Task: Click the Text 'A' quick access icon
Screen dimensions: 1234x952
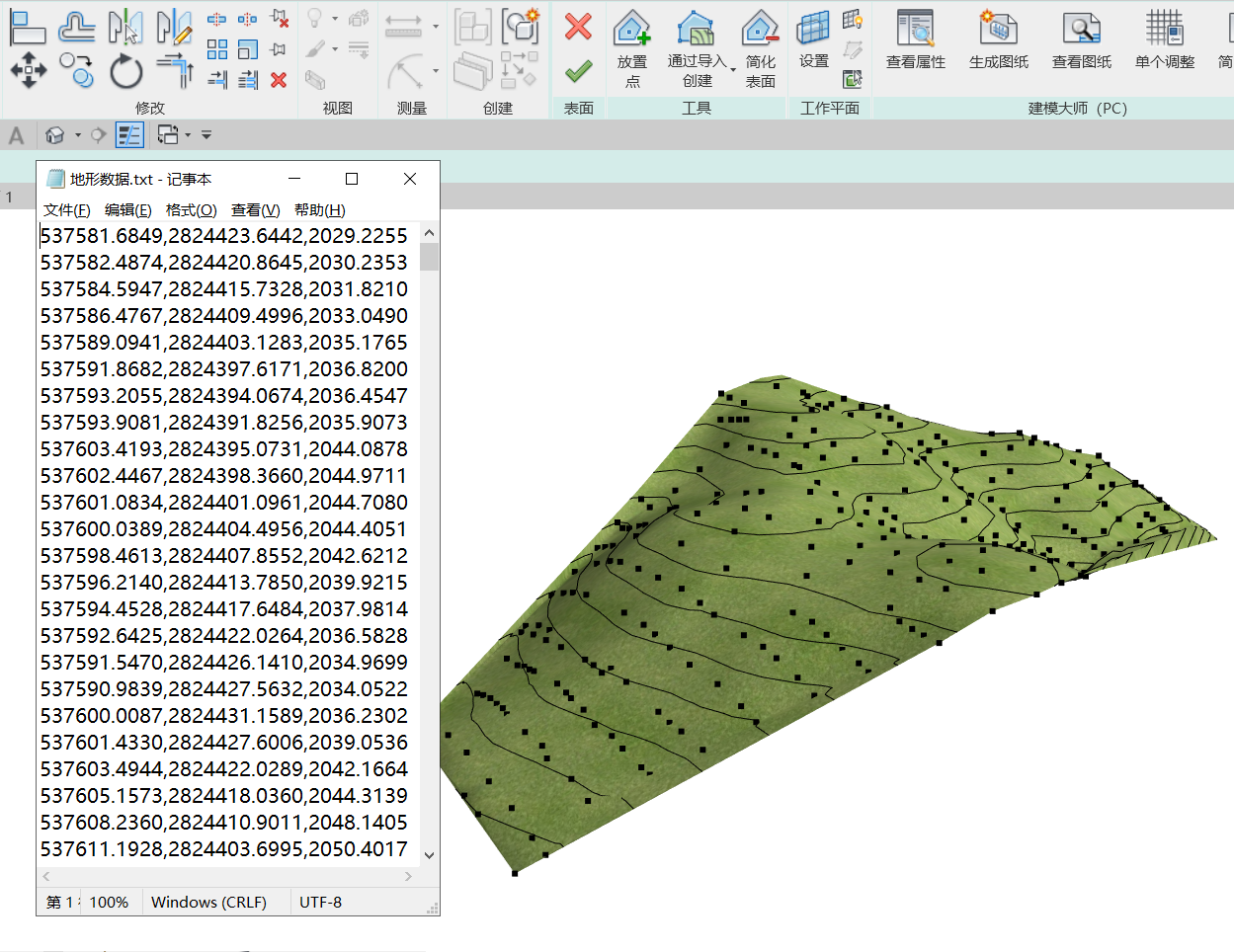Action: pyautogui.click(x=17, y=135)
